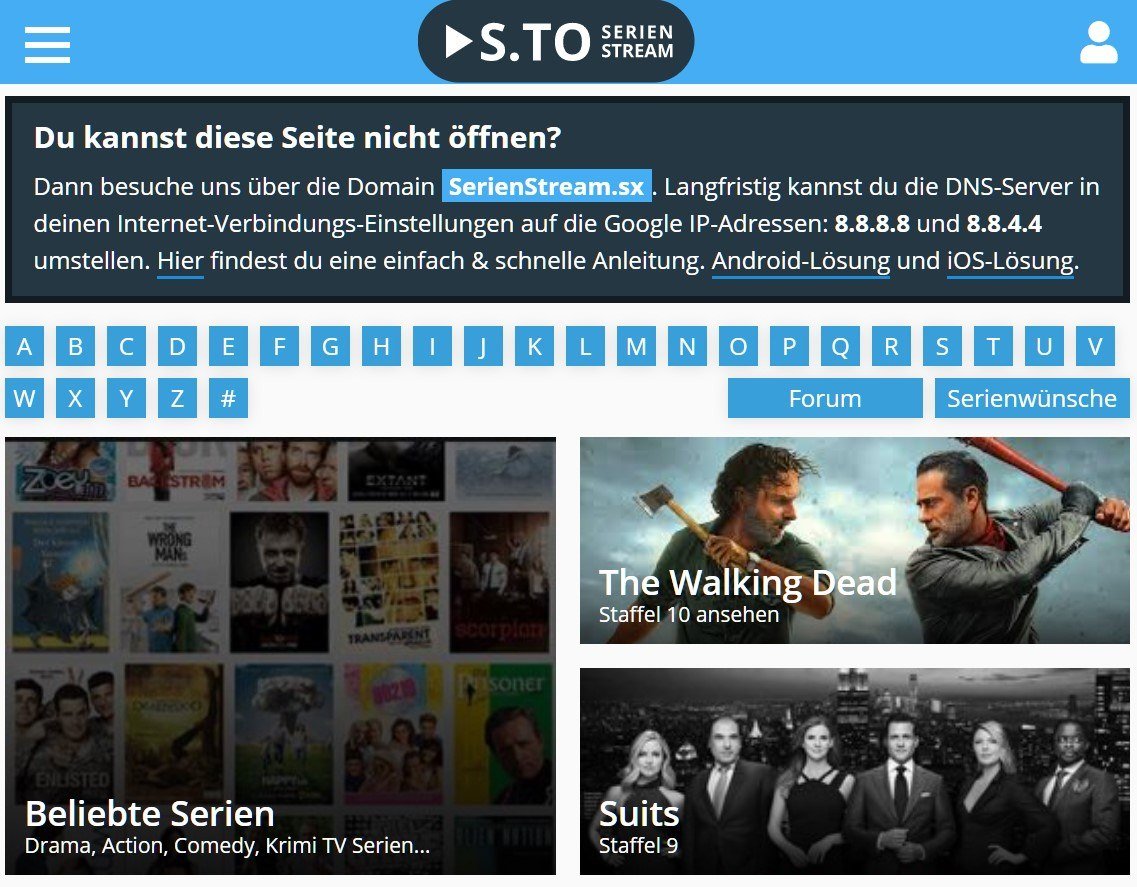This screenshot has width=1137, height=887.
Task: Select the letter V filter
Action: pos(1096,346)
